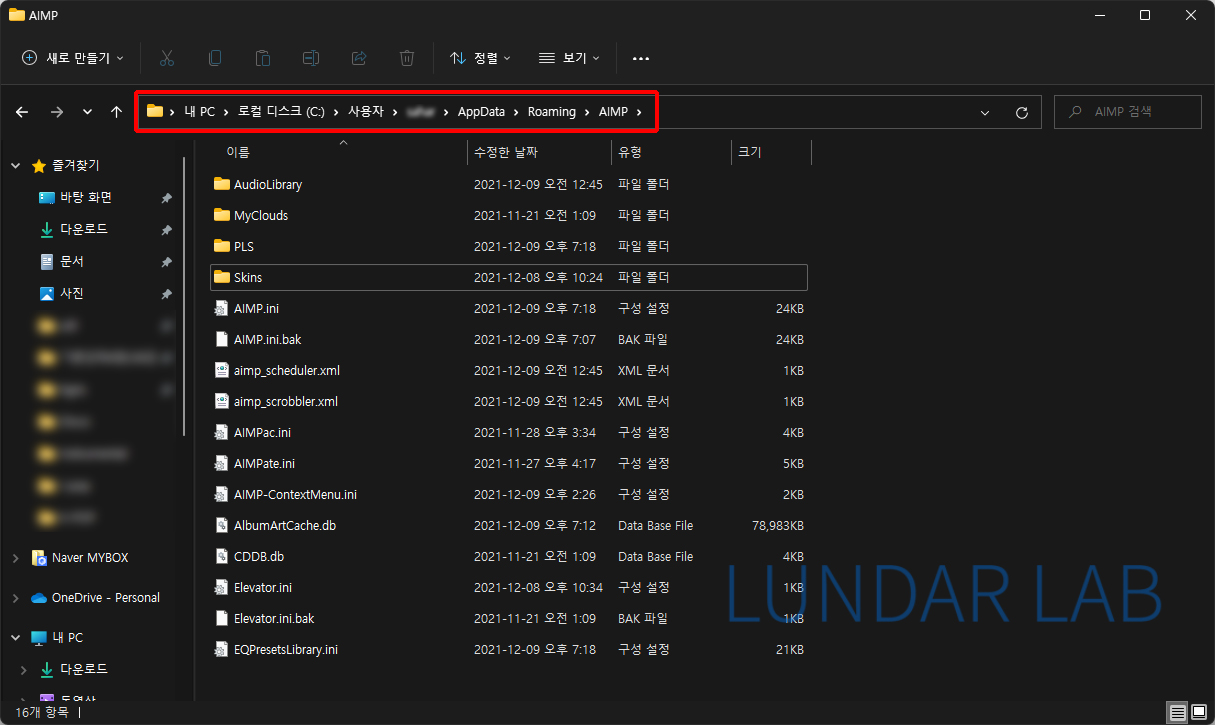Sort by 유형 column header
Viewport: 1215px width, 725px height.
point(630,152)
